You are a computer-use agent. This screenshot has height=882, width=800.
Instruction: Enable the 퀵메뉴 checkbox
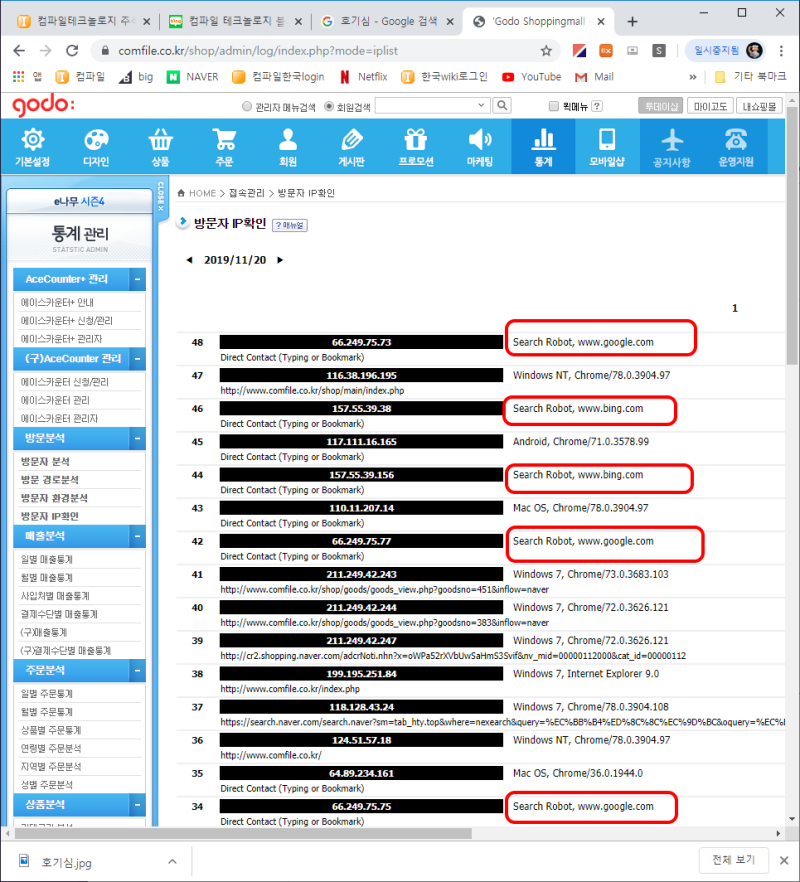pyautogui.click(x=554, y=107)
